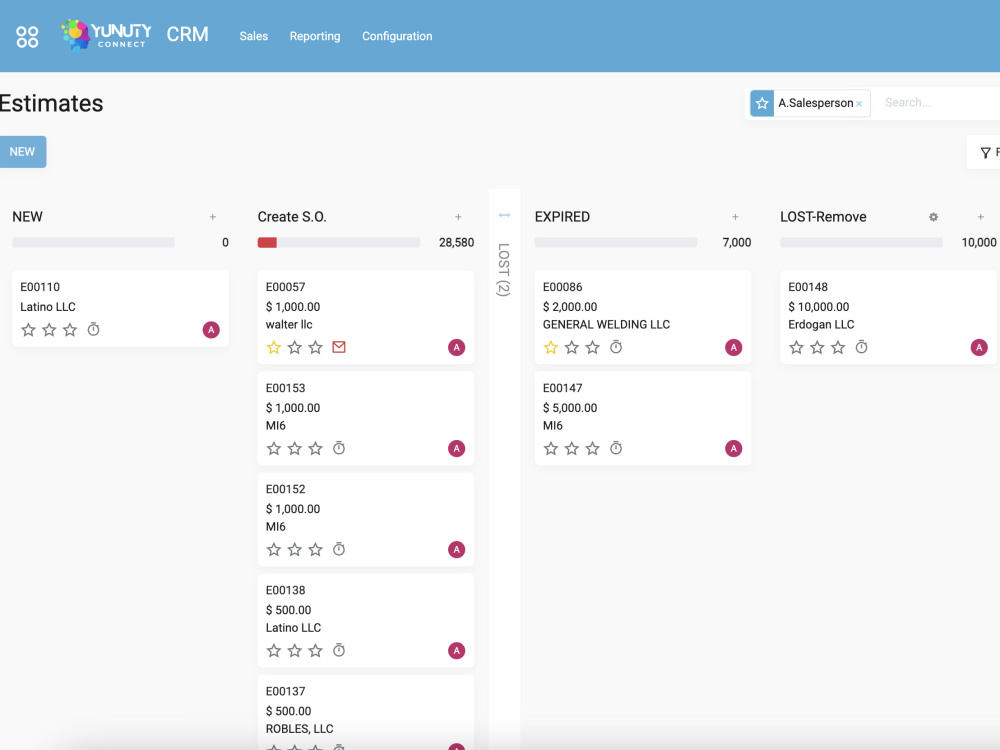Click the blue NEW button
Viewport: 1000px width, 750px height.
(x=22, y=152)
